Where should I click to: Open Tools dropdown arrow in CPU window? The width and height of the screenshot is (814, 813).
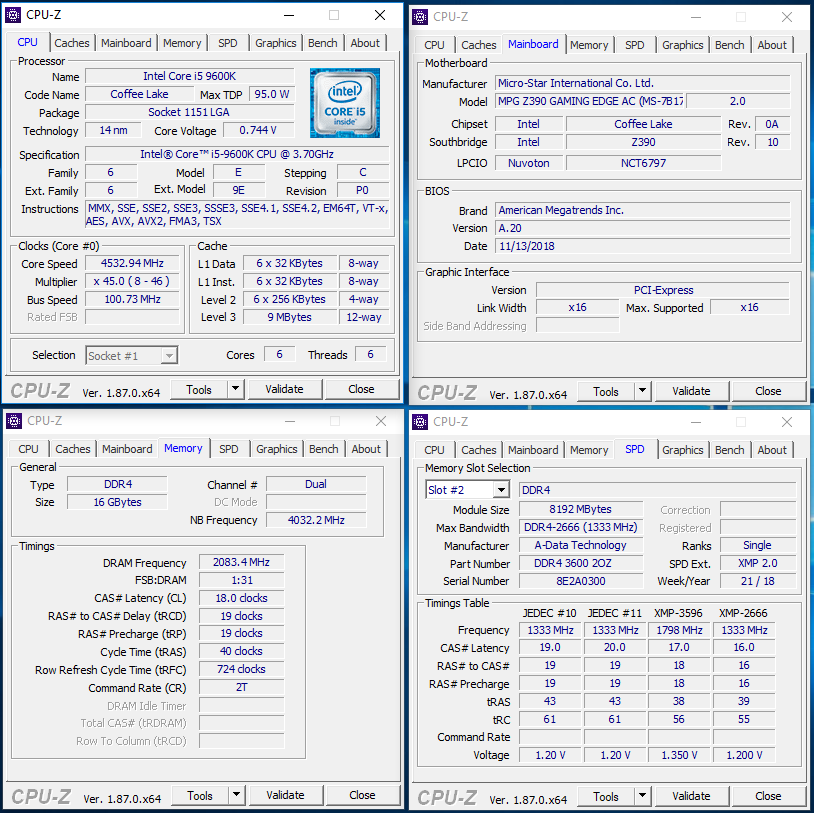pyautogui.click(x=236, y=389)
